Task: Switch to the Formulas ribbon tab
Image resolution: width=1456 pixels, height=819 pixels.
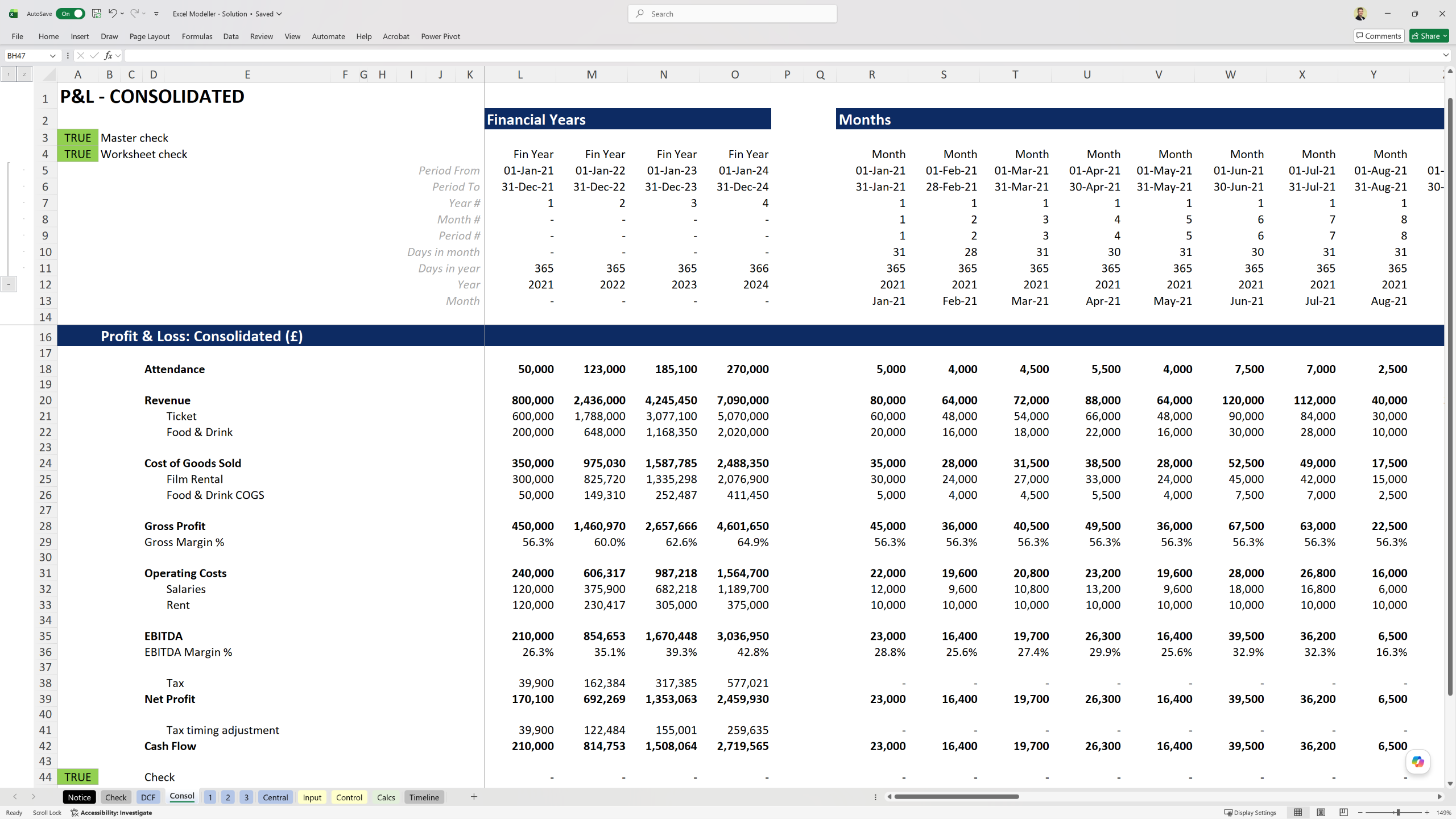Action: point(197,36)
